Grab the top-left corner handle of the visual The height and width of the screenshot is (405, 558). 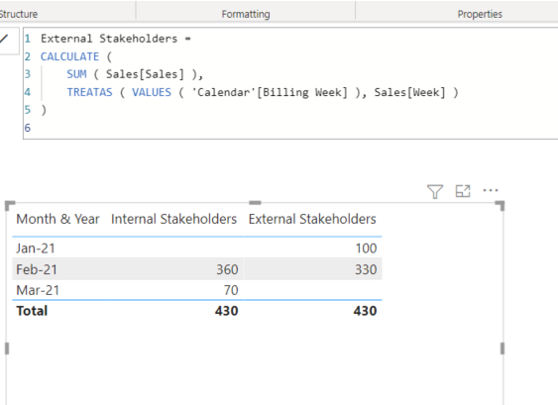(9, 205)
